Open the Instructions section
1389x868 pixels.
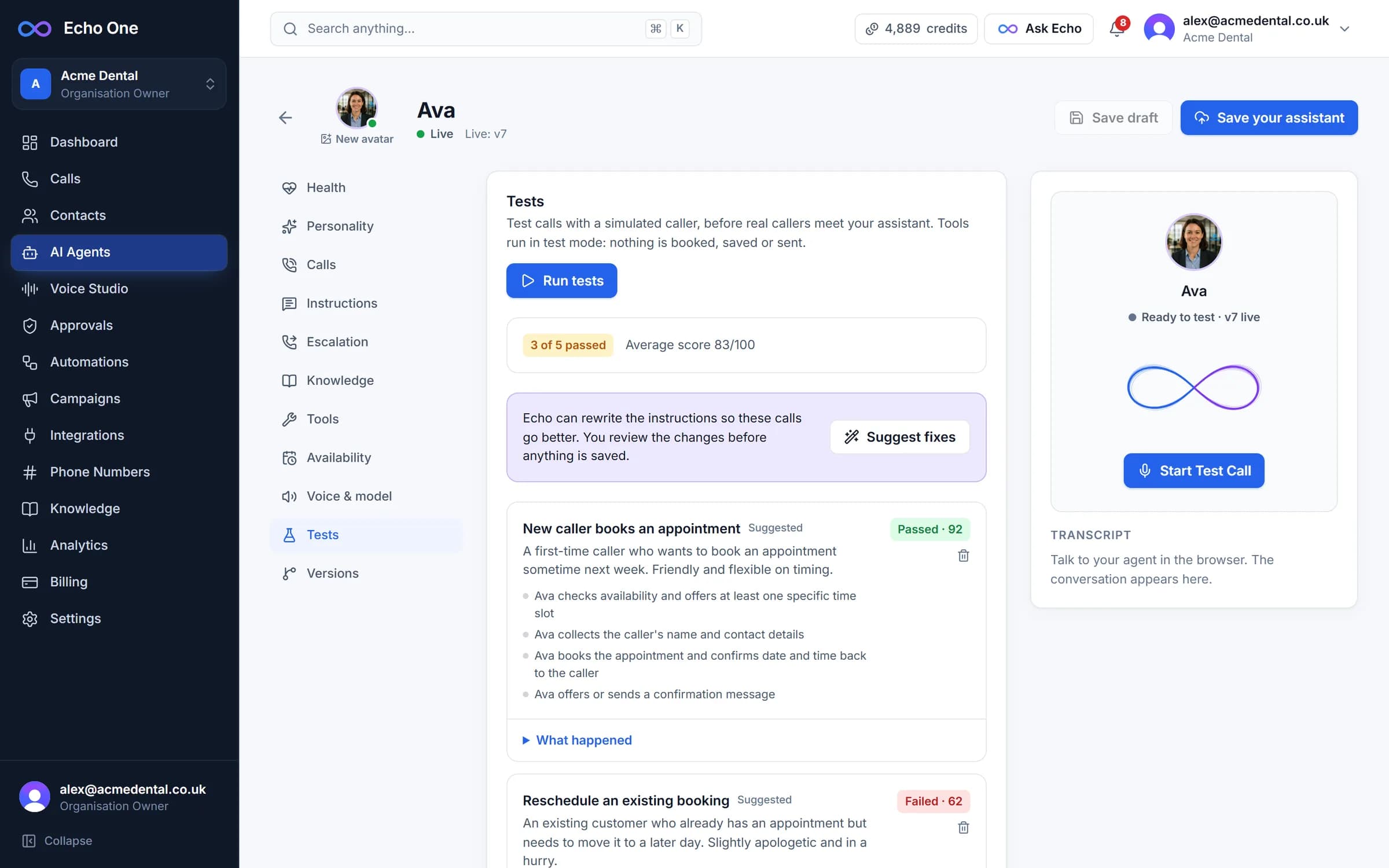point(366,303)
